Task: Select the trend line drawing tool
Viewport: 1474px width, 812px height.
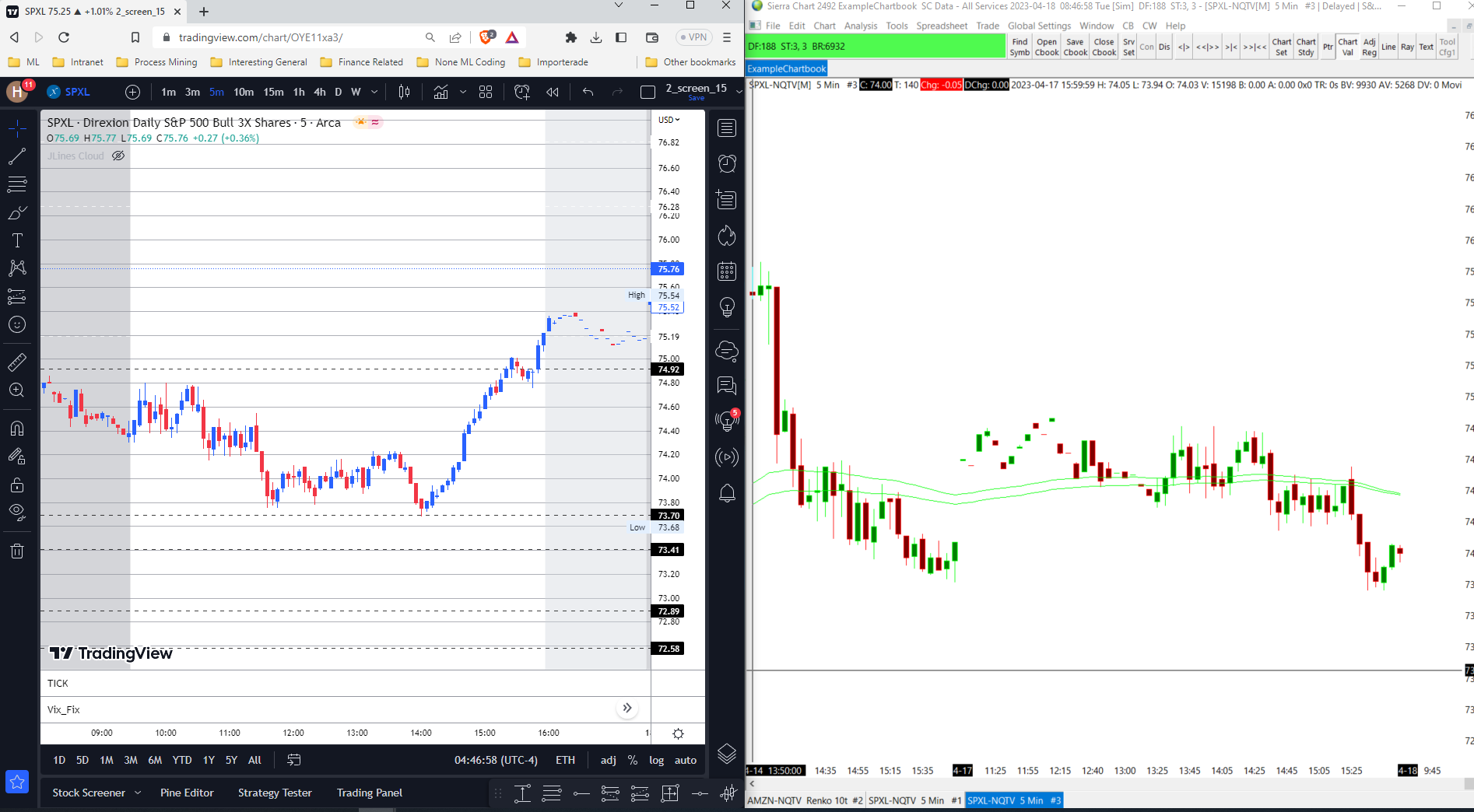Action: [17, 156]
